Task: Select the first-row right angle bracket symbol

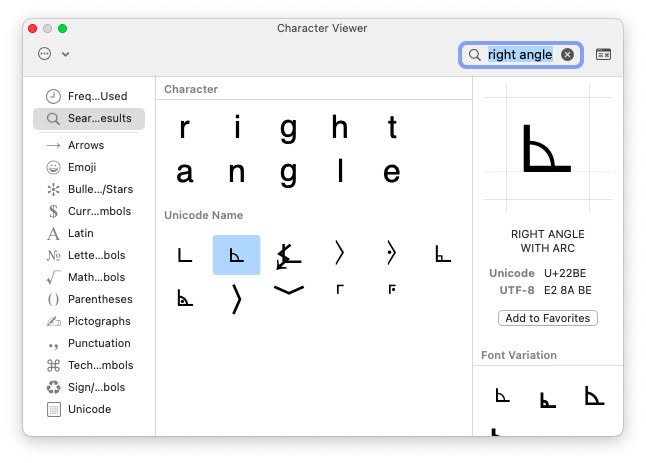Action: tap(339, 253)
